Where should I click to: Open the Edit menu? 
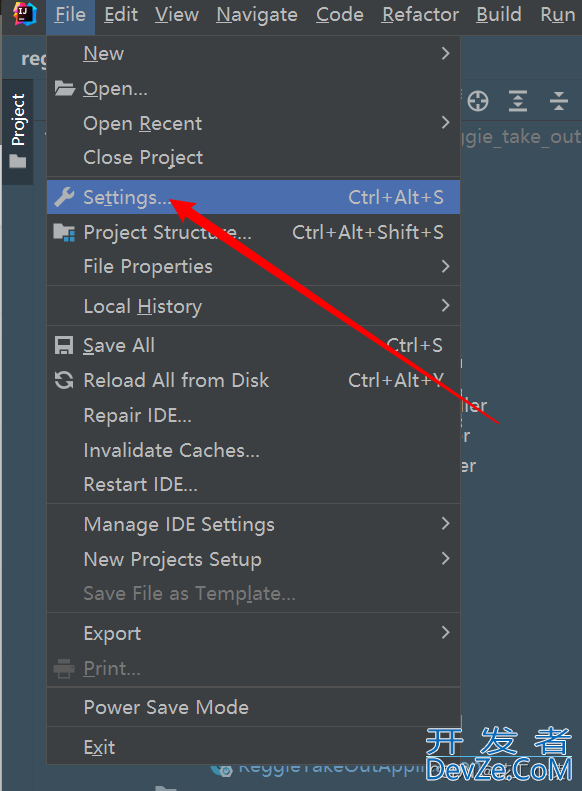[x=121, y=15]
